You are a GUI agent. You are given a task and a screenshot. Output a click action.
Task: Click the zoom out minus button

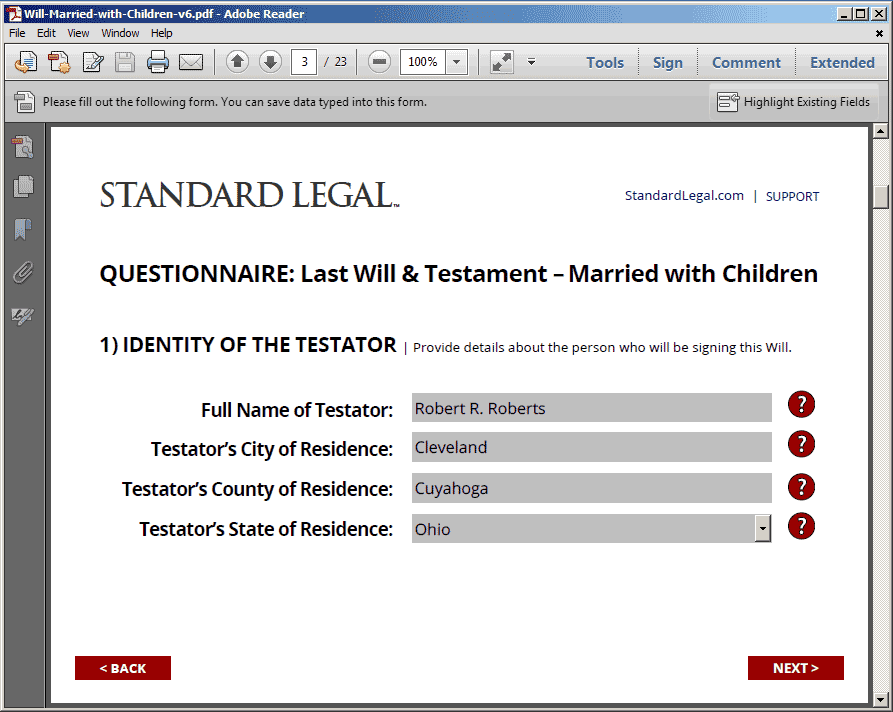[x=379, y=61]
